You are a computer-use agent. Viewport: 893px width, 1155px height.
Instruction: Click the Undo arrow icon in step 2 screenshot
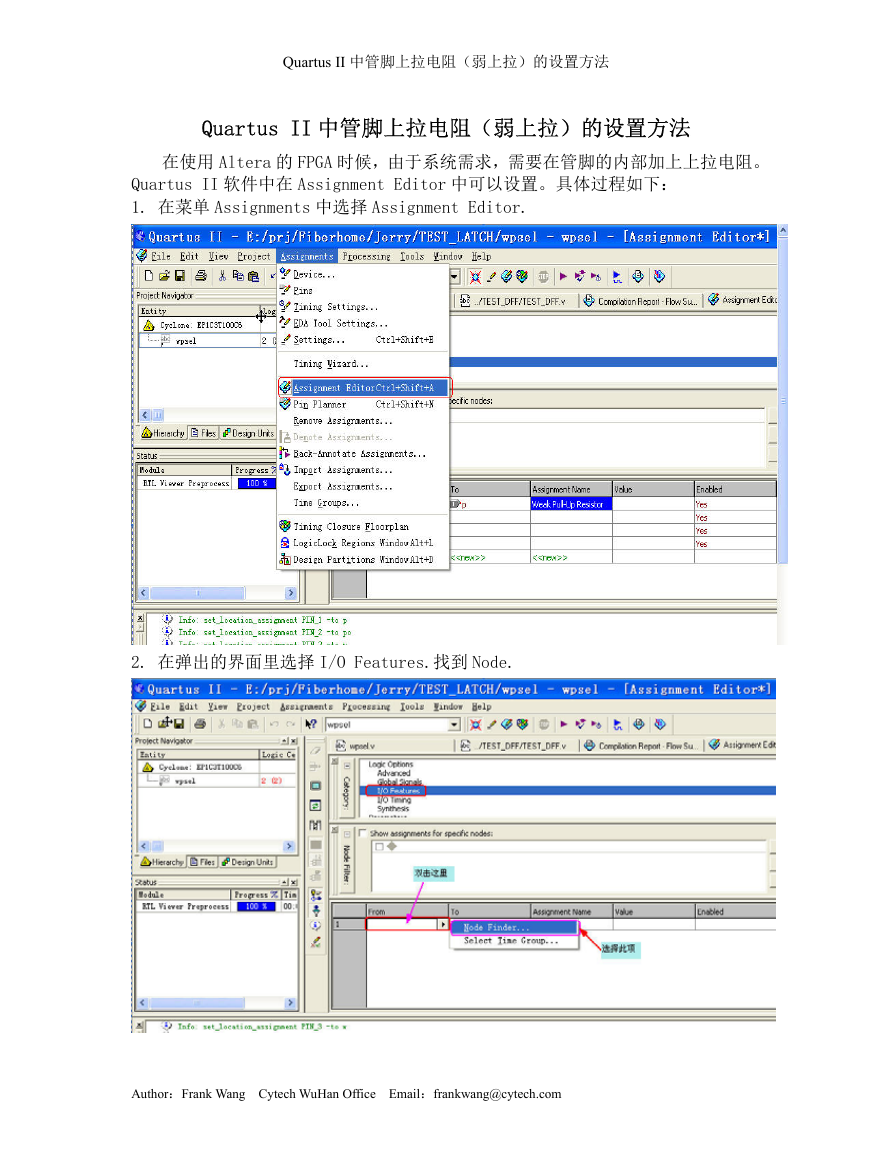click(274, 724)
